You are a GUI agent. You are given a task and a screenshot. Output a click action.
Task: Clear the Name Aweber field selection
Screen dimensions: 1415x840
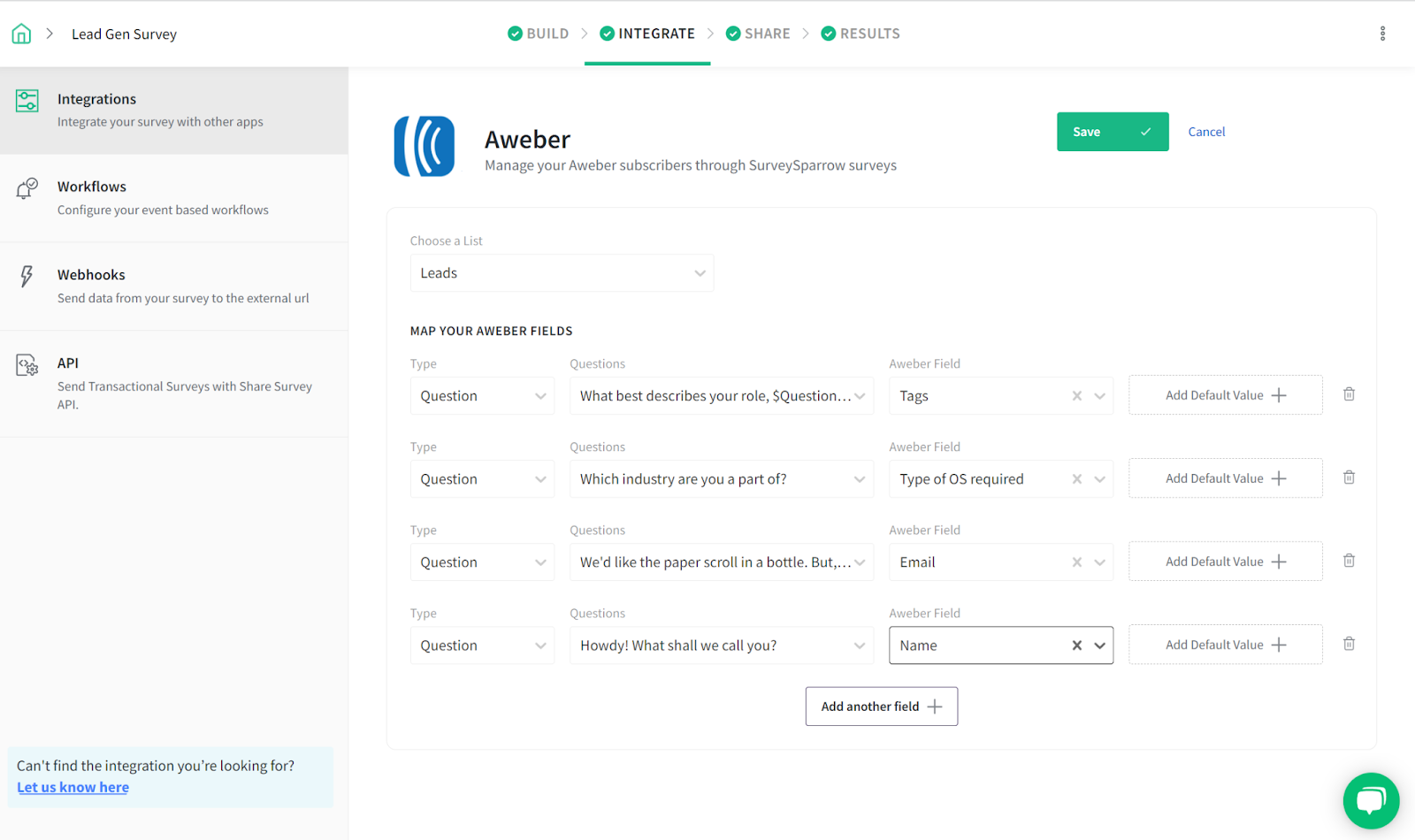point(1077,645)
